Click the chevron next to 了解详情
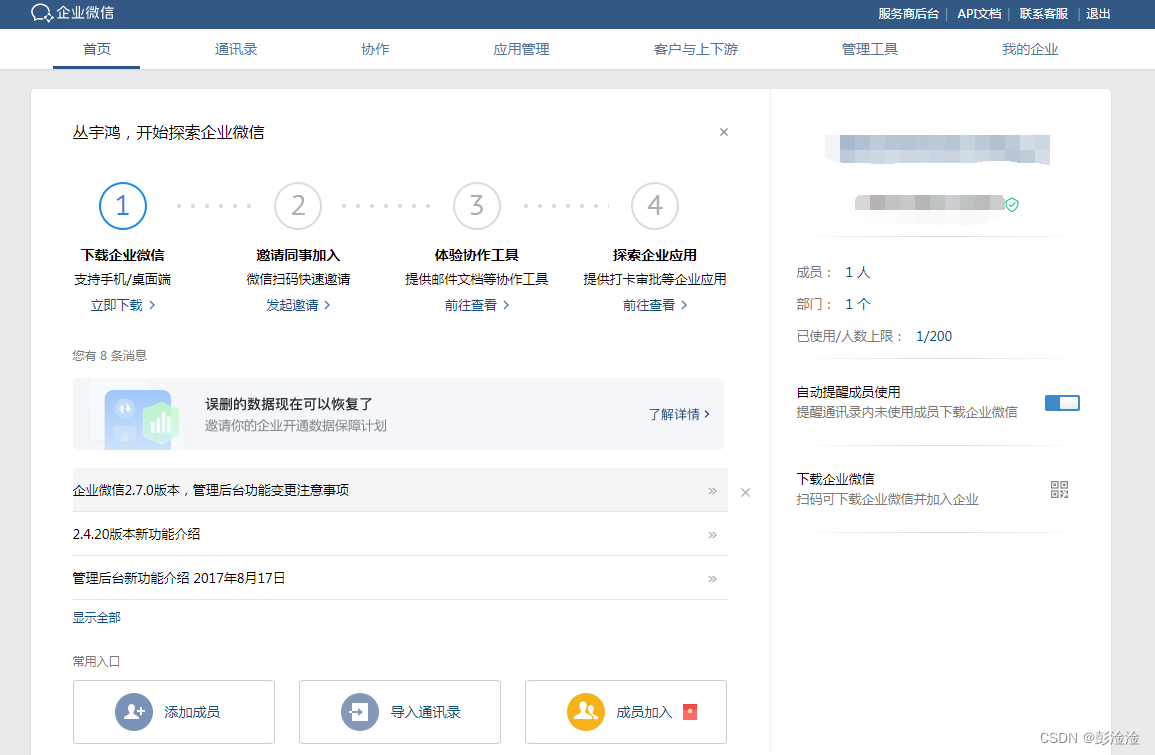The width and height of the screenshot is (1155, 755). tap(707, 414)
